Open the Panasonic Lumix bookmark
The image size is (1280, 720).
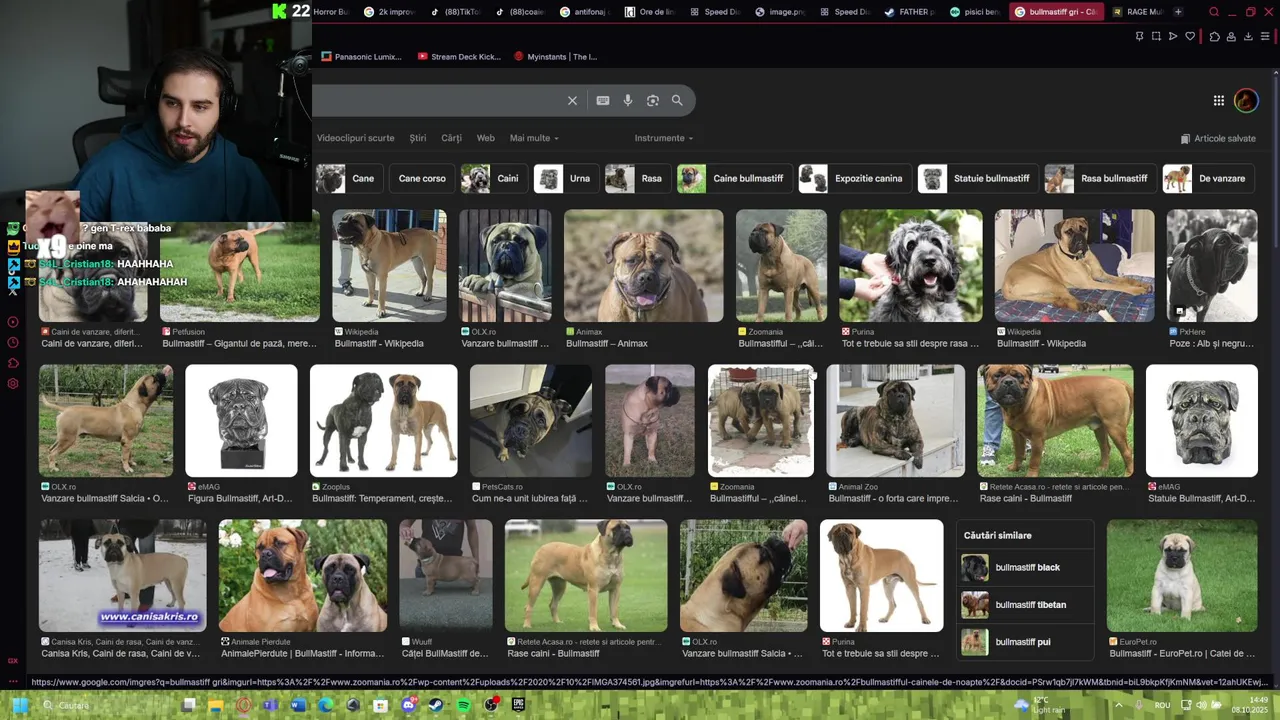361,57
